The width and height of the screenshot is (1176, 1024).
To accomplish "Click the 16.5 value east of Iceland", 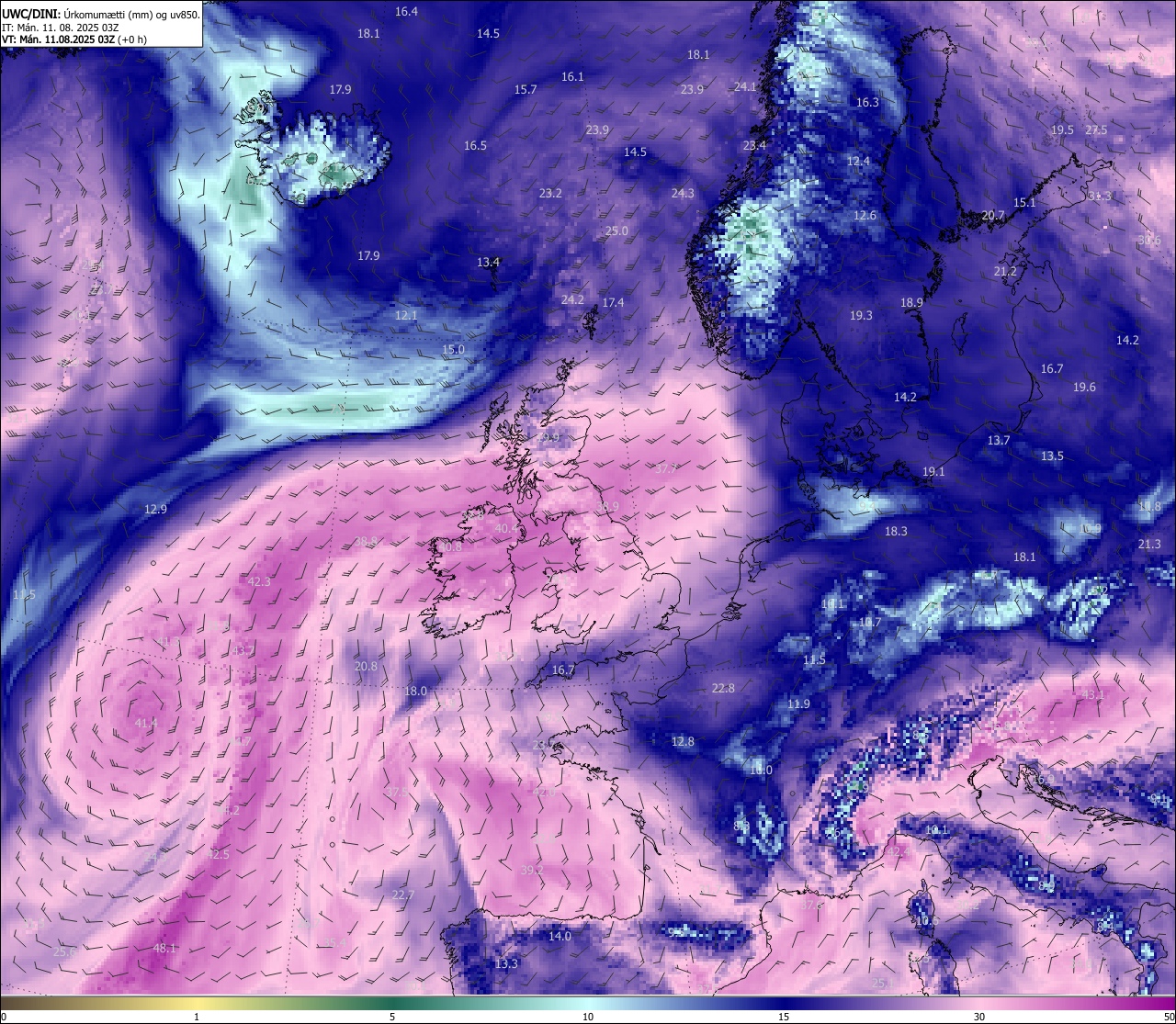I will [x=475, y=145].
